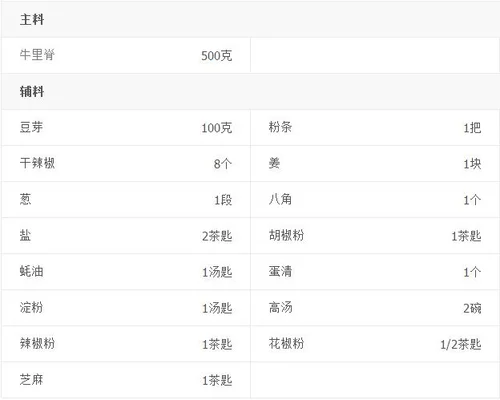Open the 豆芽 ingredient link

31,127
